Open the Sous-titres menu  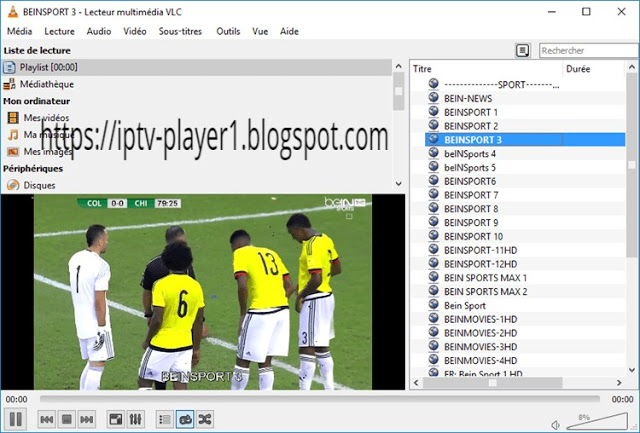[180, 31]
